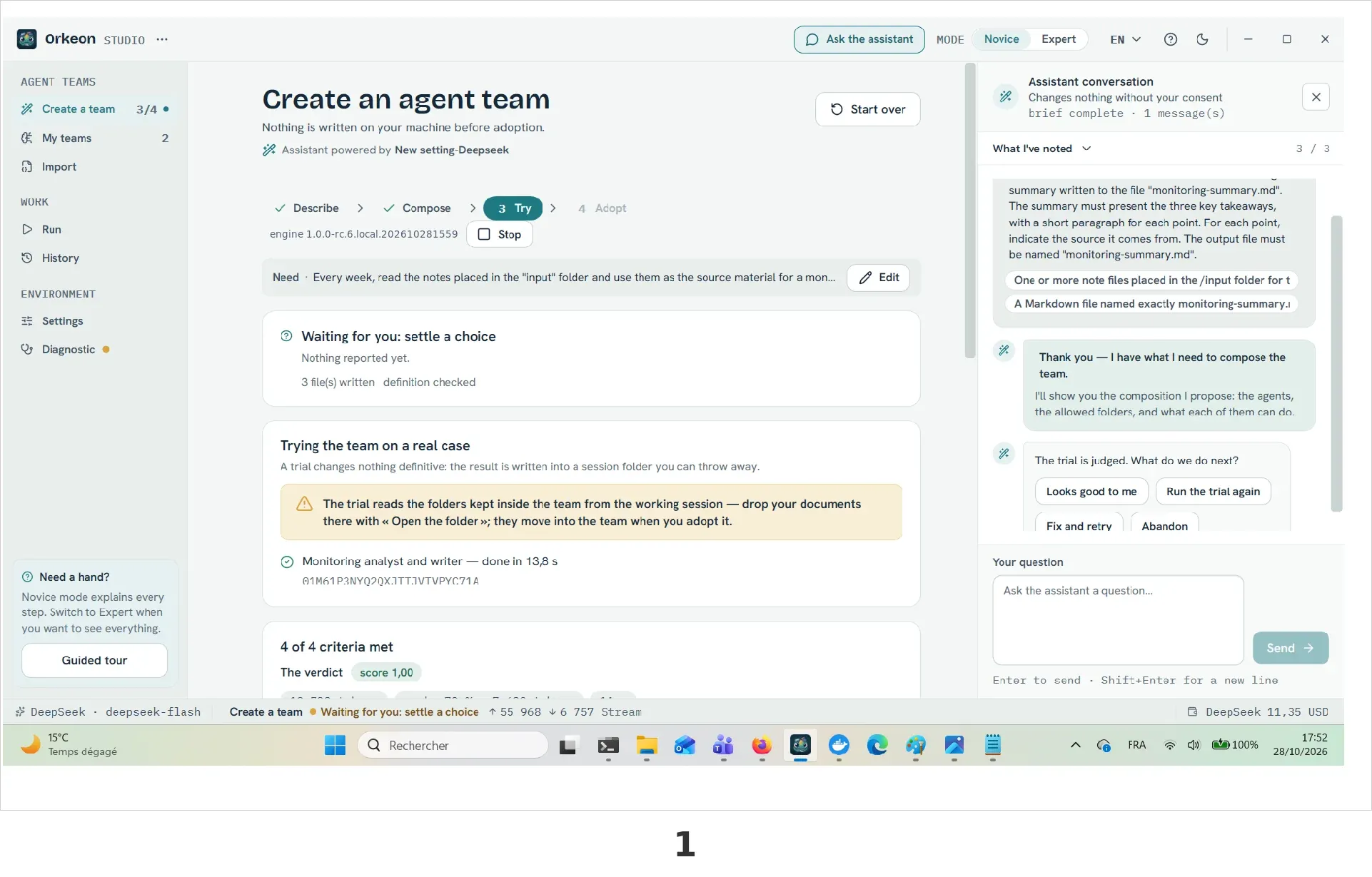Choose Run the trial again
This screenshot has height=877, width=1372.
click(x=1213, y=492)
